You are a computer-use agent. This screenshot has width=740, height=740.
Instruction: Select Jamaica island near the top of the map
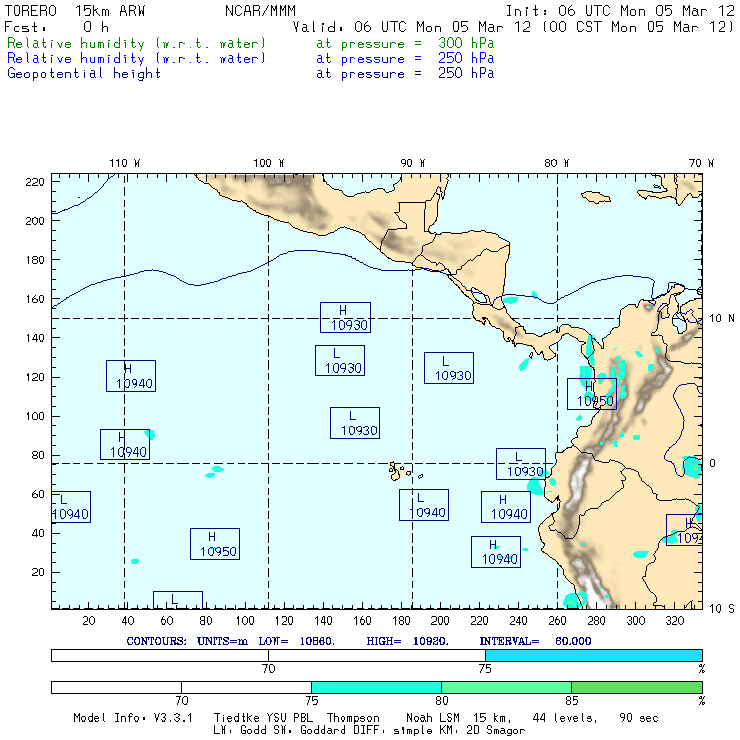click(596, 197)
